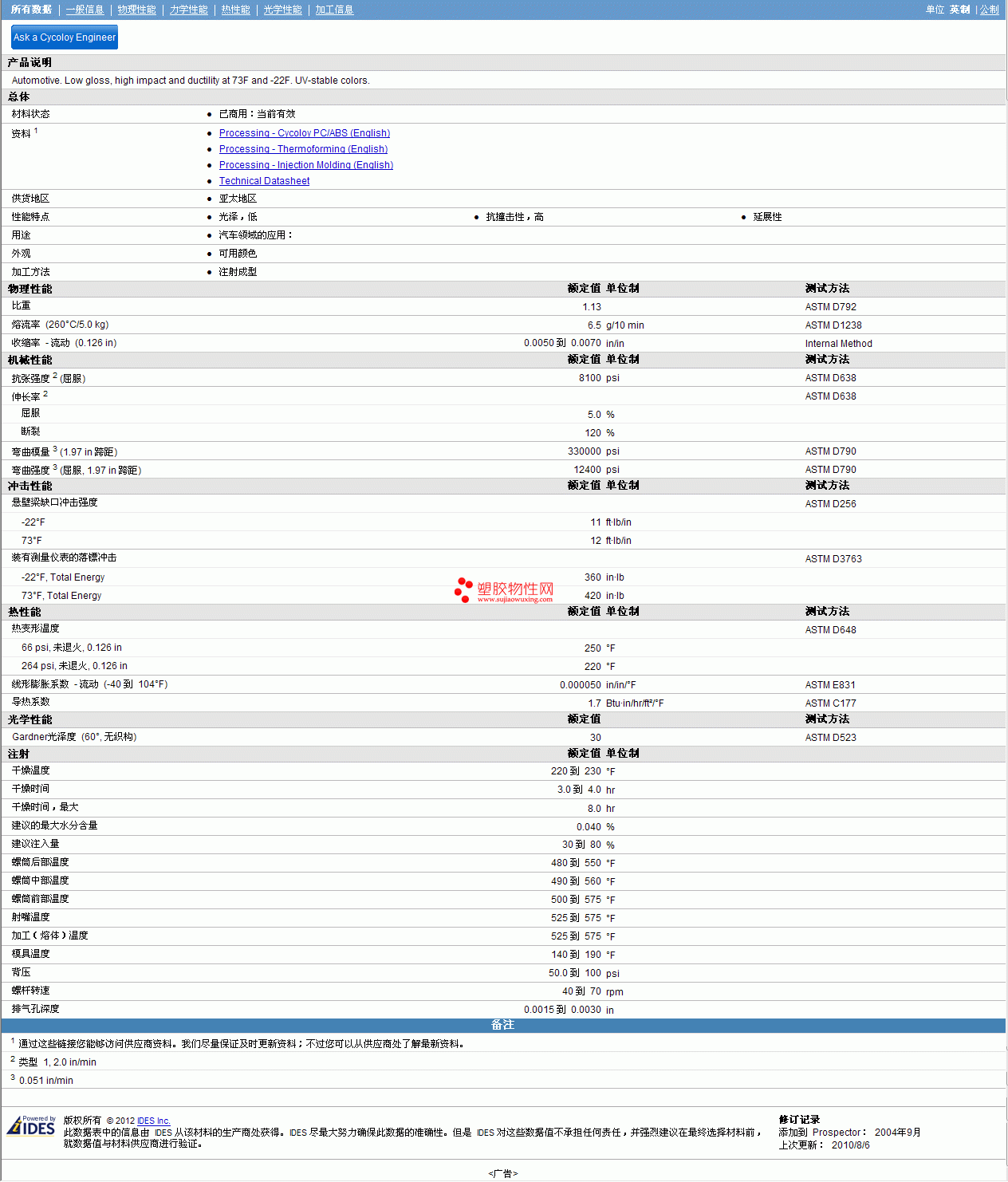The height and width of the screenshot is (1182, 1008).
Task: Open Processing - Cycoloy PC/ABS (English) link
Action: pos(305,133)
